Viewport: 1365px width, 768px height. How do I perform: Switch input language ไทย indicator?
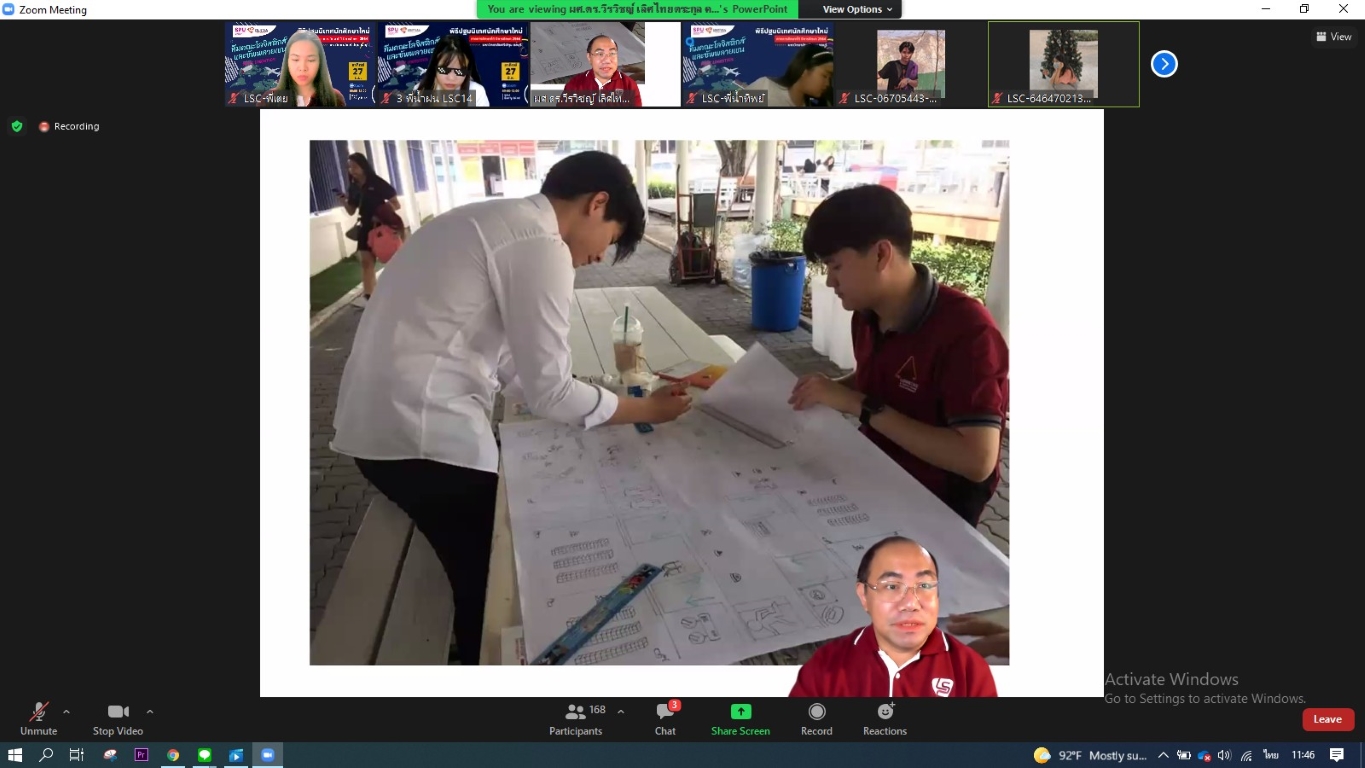click(1271, 755)
